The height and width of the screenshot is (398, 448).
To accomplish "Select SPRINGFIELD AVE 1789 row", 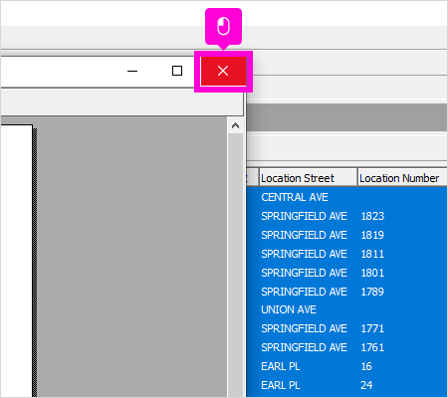I will coord(347,292).
